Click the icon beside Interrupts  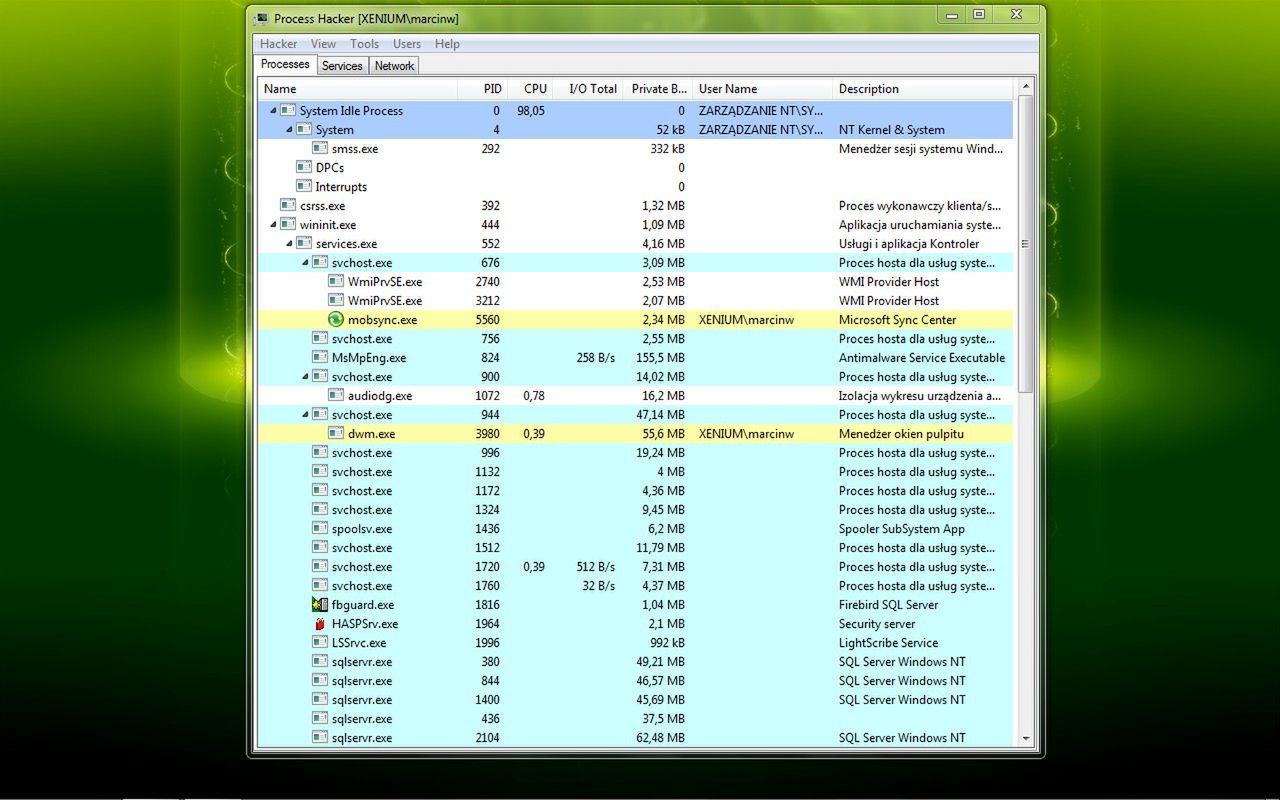pyautogui.click(x=304, y=186)
